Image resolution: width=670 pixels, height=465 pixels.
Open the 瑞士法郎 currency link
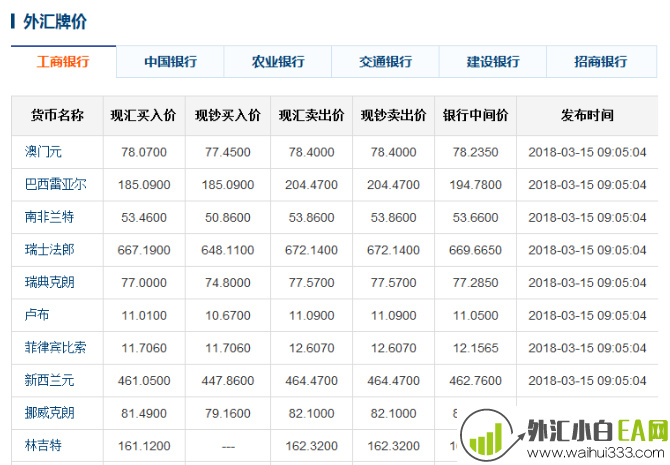pyautogui.click(x=49, y=250)
